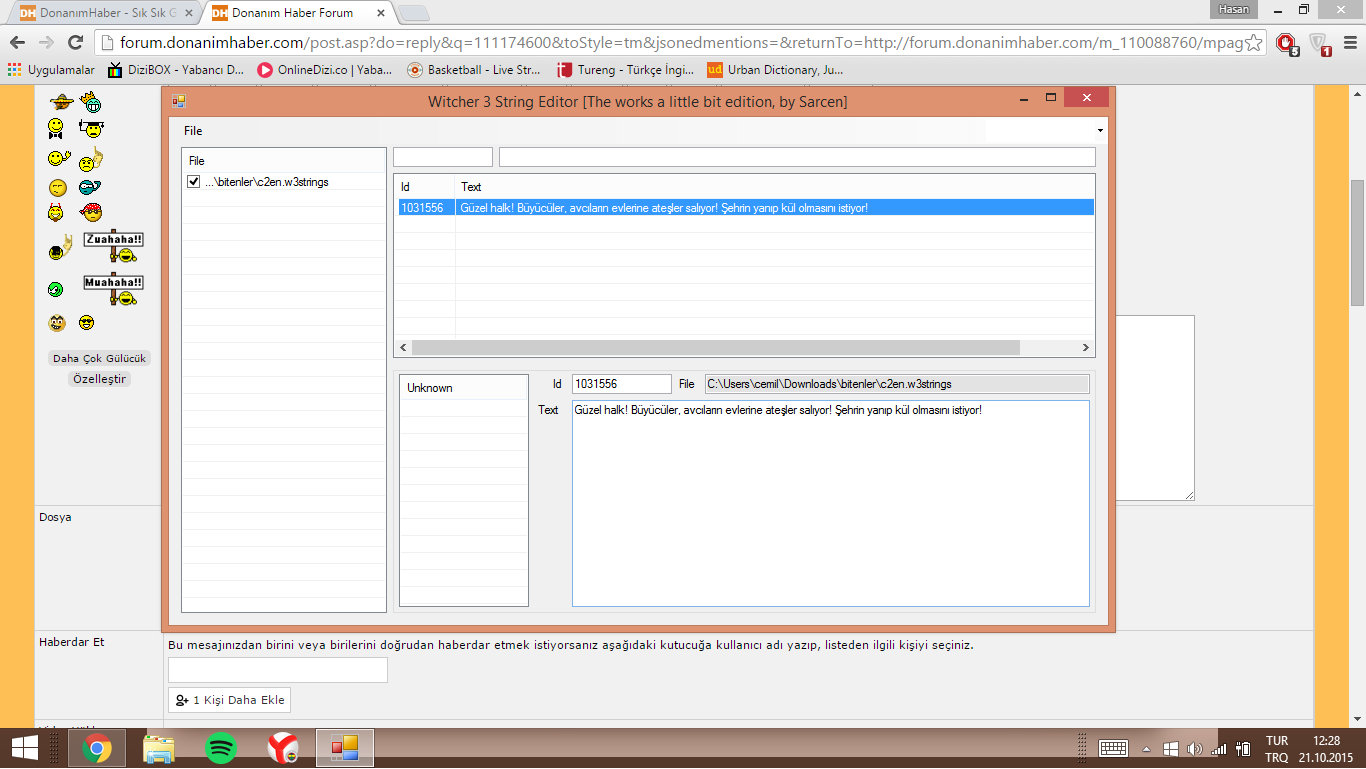Viewport: 1366px width, 769px height.
Task: Insert the rock-hand dark smiley
Action: click(x=61, y=249)
